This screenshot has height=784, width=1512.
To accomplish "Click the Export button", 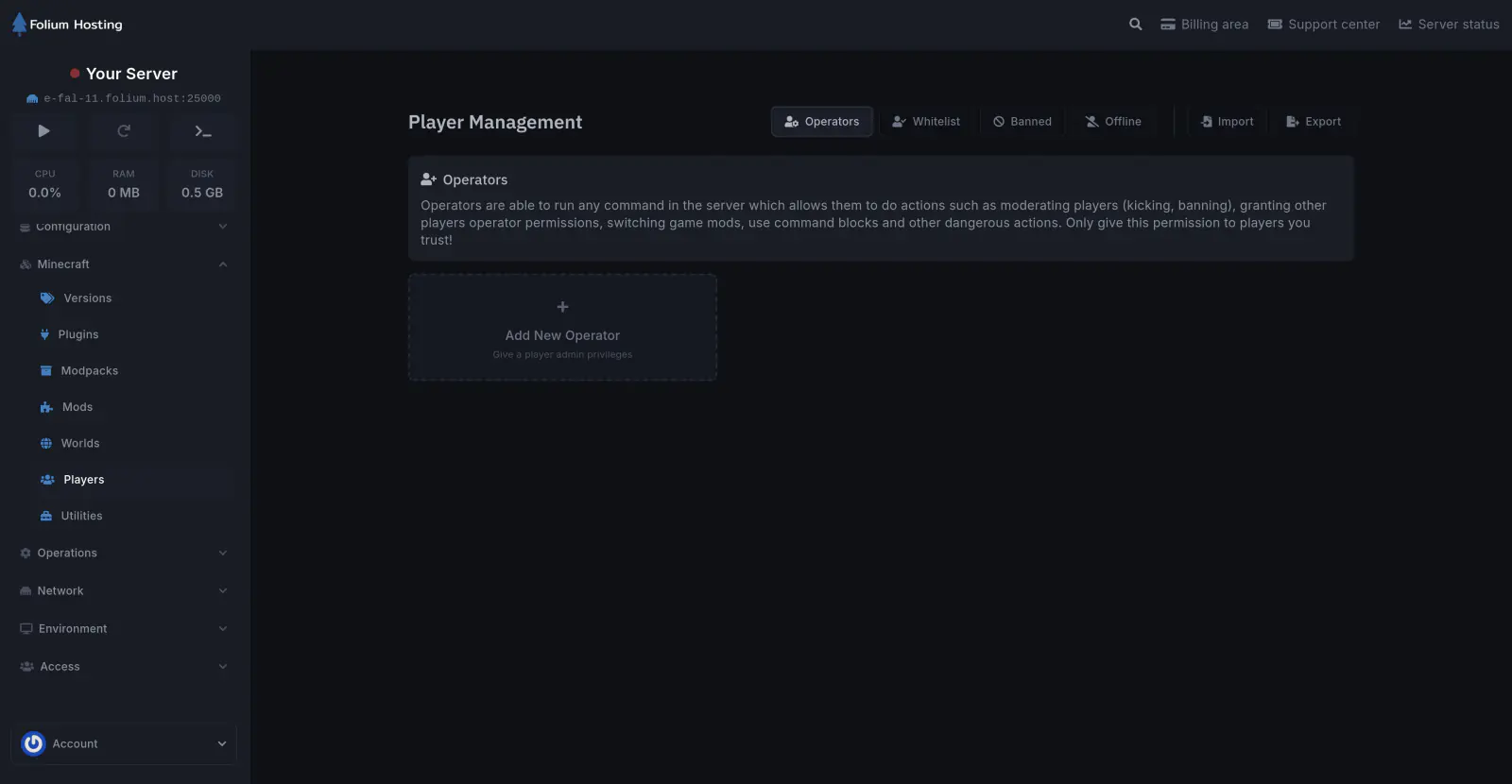I will pos(1314,122).
